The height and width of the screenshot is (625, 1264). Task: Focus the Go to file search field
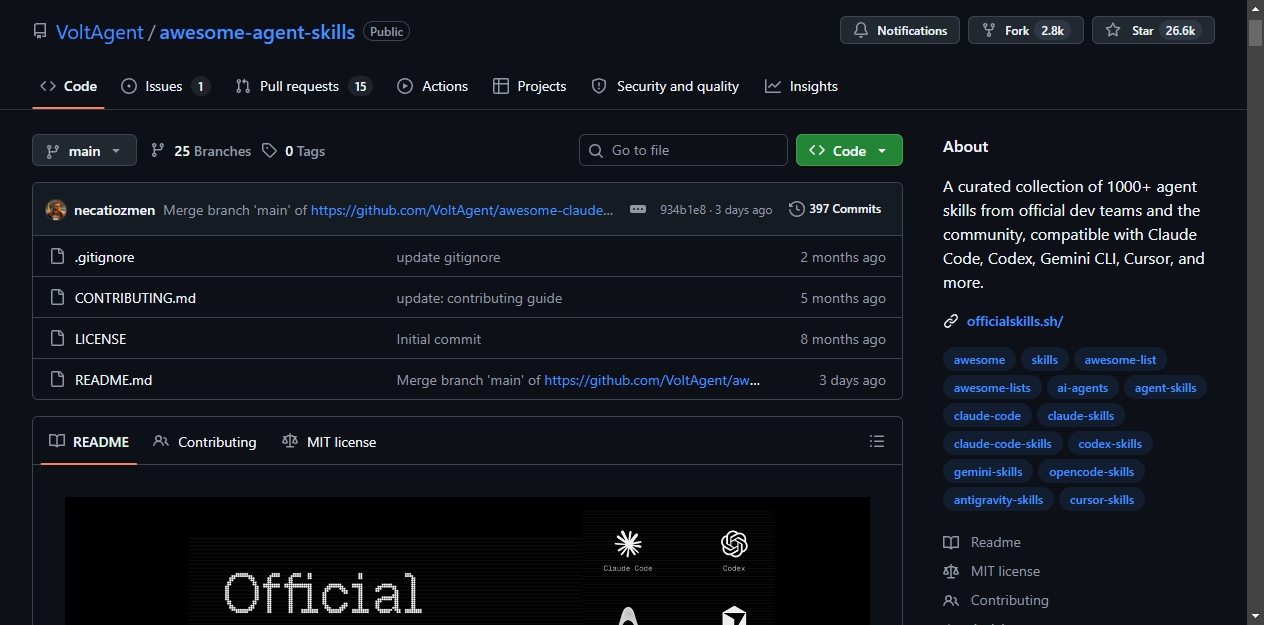(683, 150)
